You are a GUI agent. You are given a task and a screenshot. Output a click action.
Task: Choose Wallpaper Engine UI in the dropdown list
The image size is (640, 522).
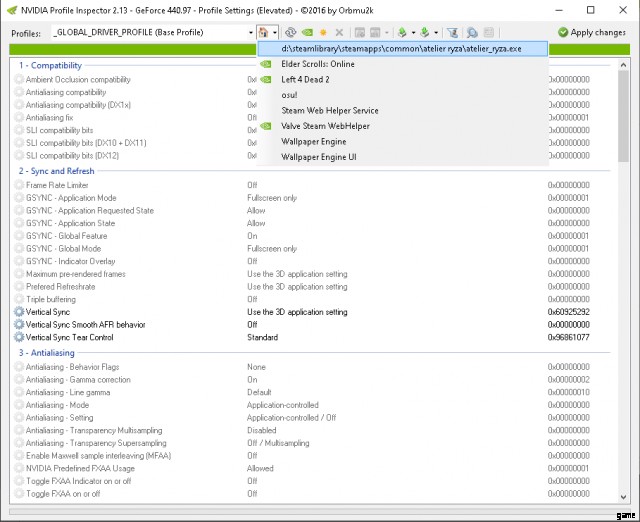coord(318,157)
